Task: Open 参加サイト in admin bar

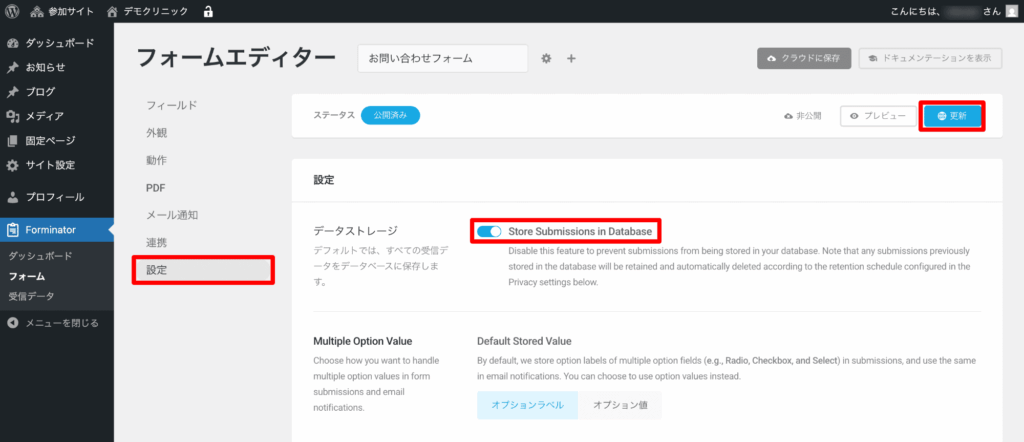Action: pos(58,12)
